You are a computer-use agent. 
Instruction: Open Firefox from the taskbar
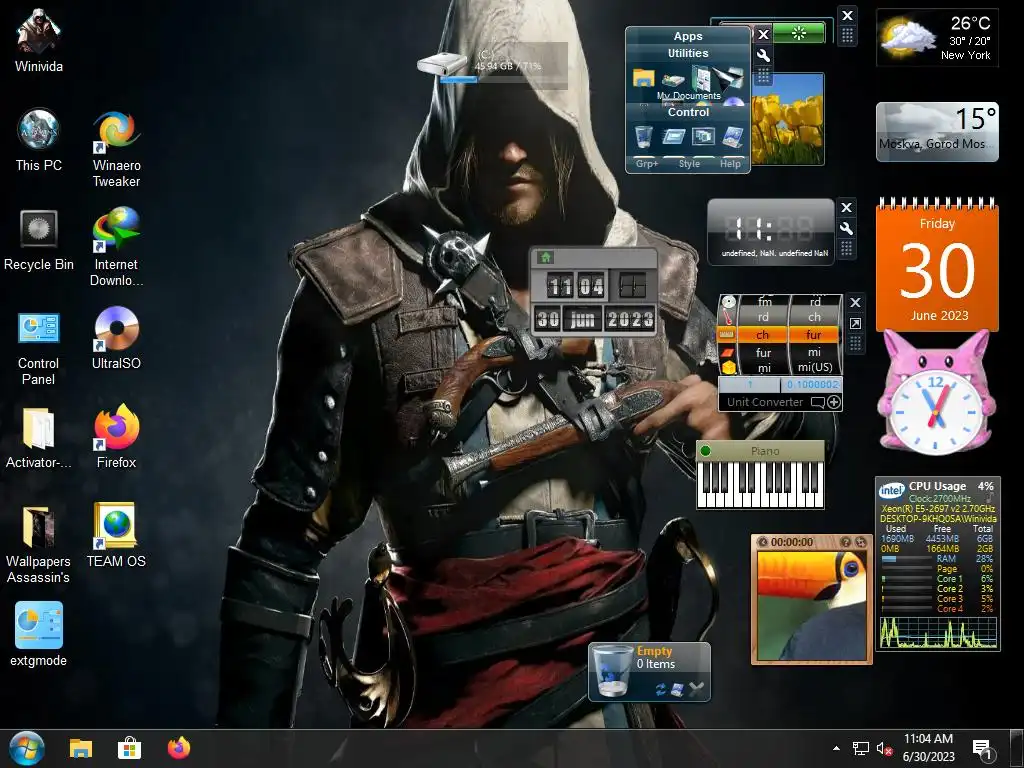pyautogui.click(x=178, y=748)
